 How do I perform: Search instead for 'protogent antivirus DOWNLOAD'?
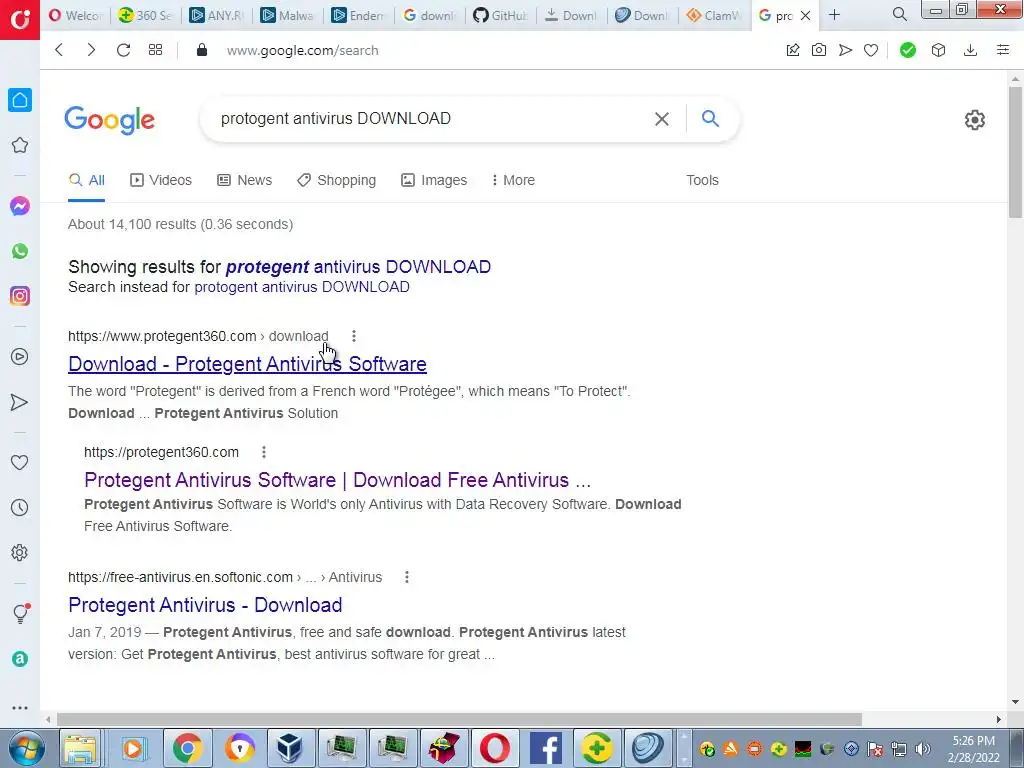click(x=302, y=287)
